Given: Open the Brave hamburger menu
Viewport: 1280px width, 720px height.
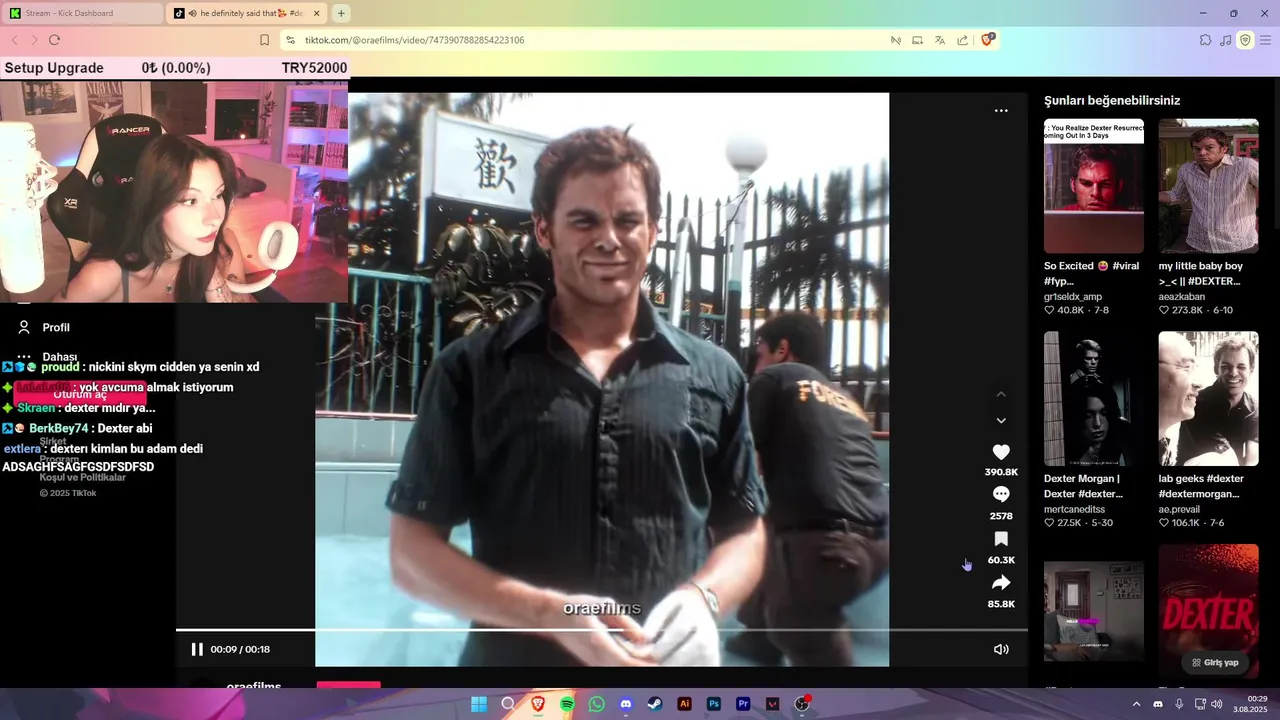Looking at the screenshot, I should coord(1266,40).
